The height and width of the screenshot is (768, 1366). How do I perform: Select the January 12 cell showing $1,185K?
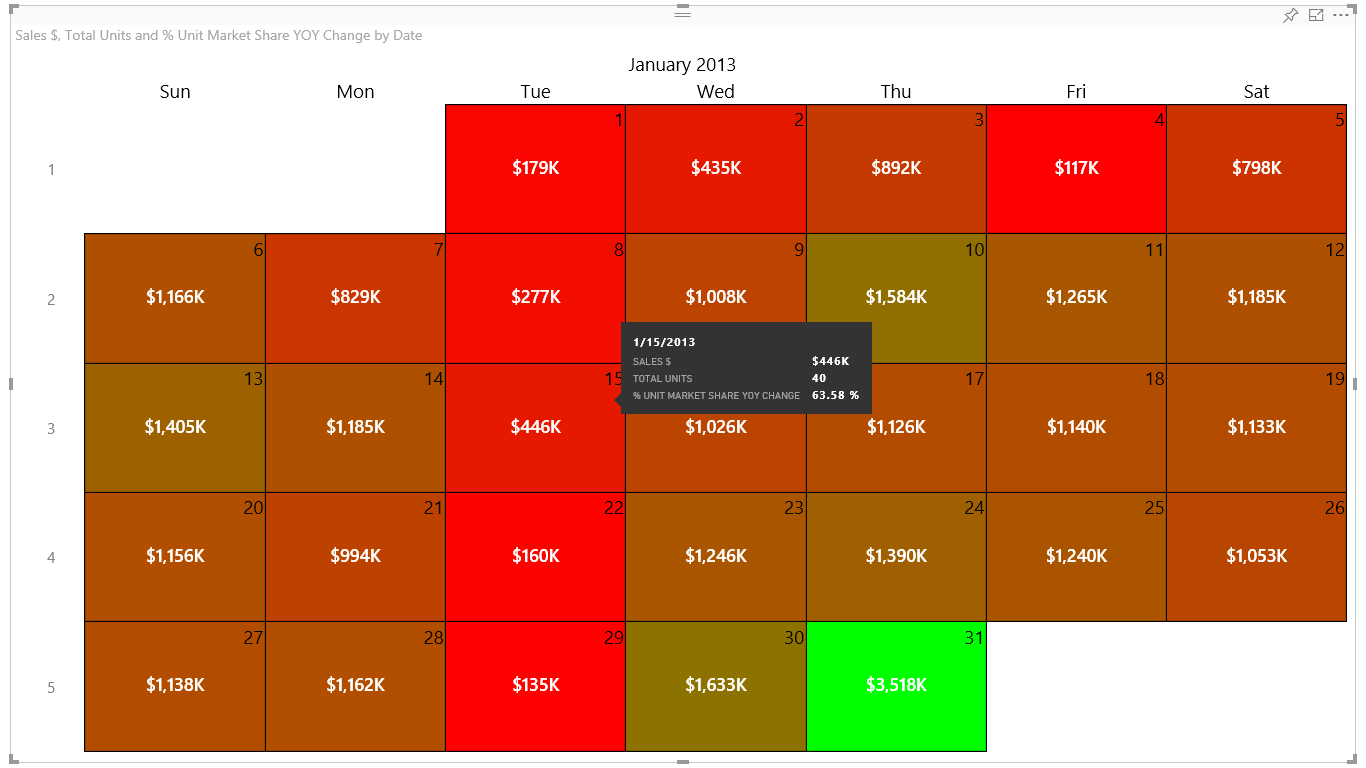[x=1257, y=298]
